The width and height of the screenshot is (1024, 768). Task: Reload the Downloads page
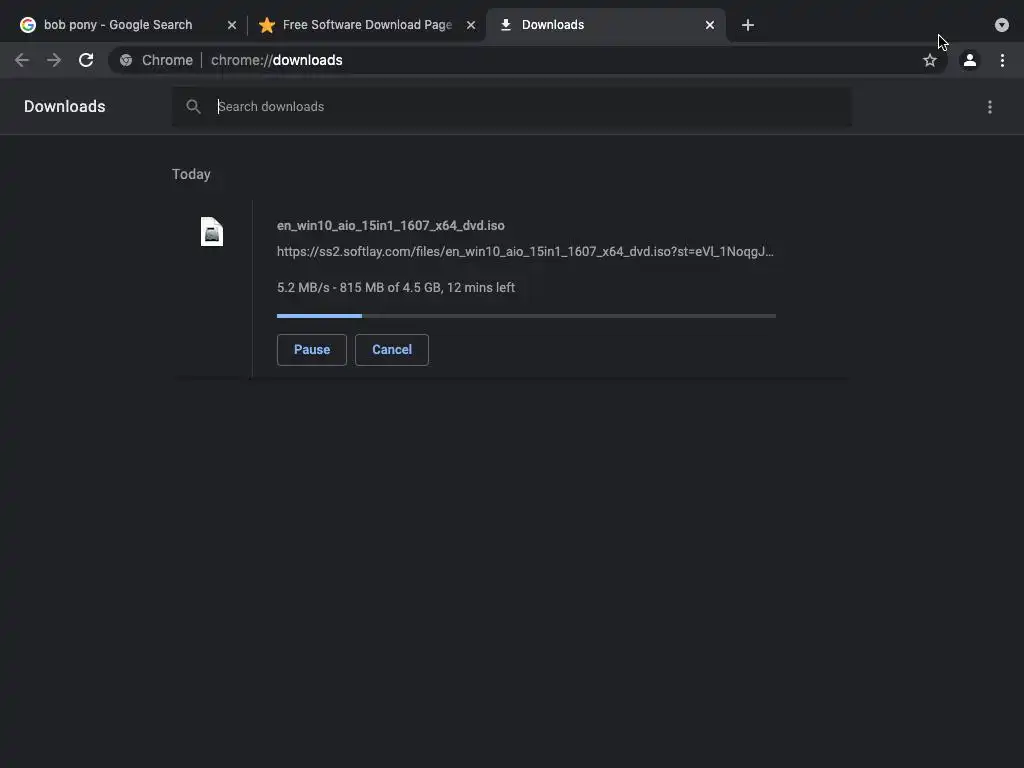pos(86,60)
